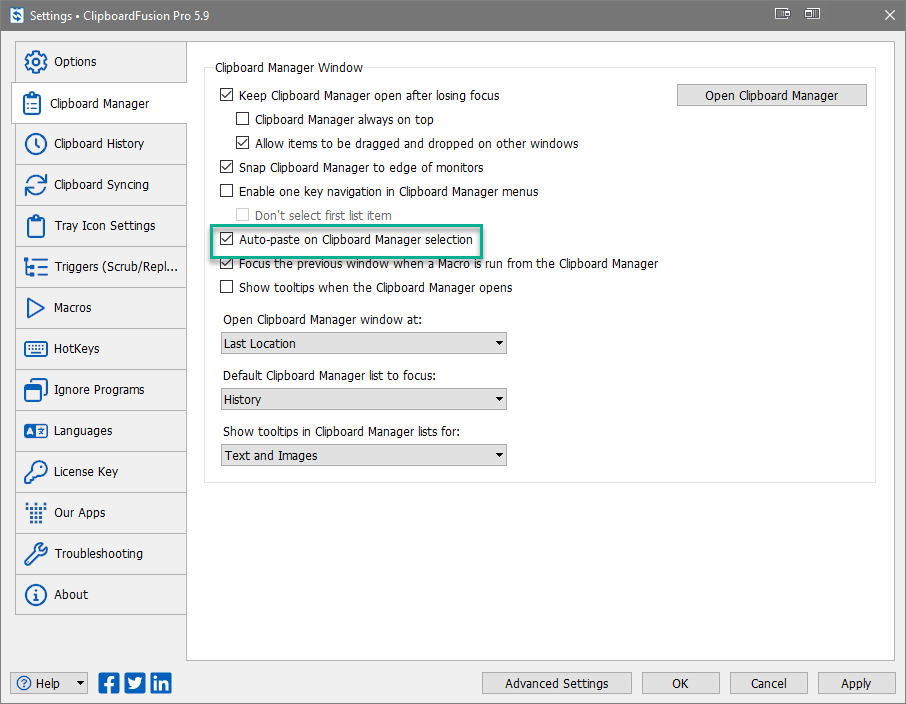
Task: Open the About page
Action: tap(97, 594)
